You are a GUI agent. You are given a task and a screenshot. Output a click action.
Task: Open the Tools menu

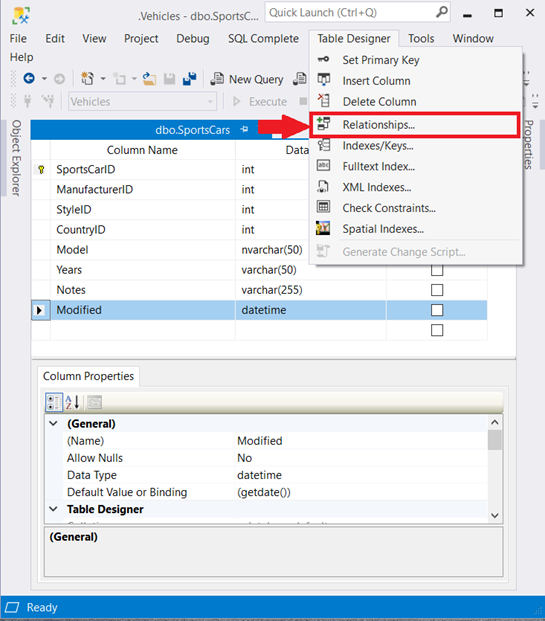421,38
